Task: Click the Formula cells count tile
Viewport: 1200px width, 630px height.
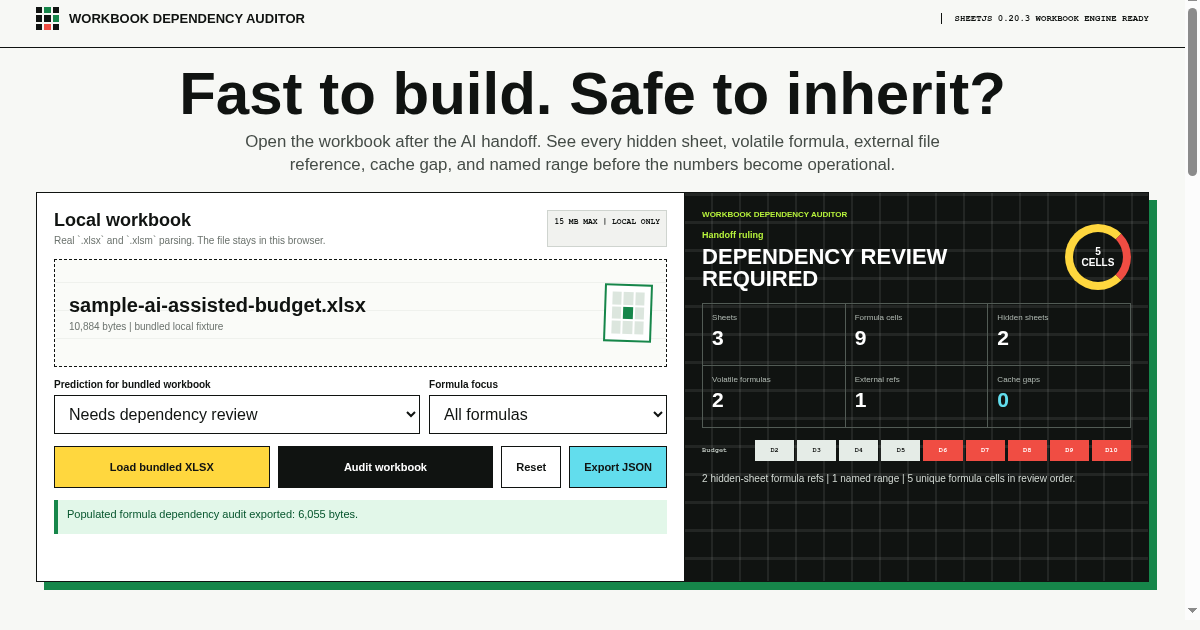Action: [x=917, y=334]
